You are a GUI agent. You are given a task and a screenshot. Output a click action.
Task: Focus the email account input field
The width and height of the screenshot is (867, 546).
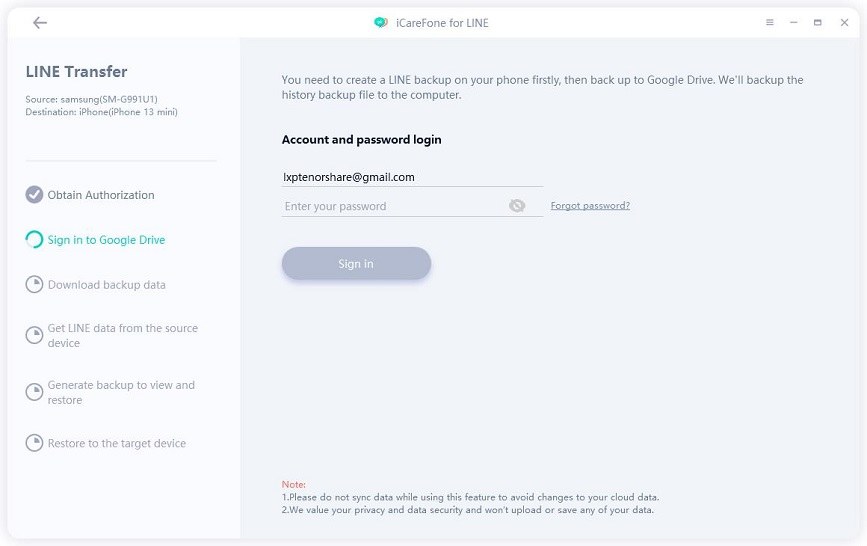pos(411,177)
